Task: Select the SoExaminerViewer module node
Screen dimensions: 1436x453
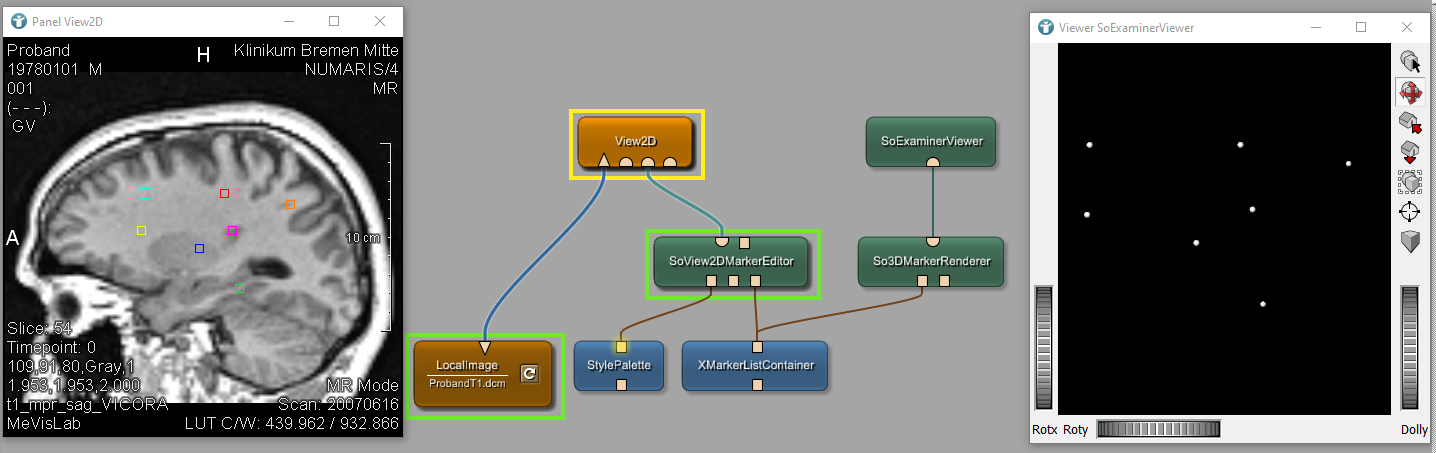Action: [932, 141]
